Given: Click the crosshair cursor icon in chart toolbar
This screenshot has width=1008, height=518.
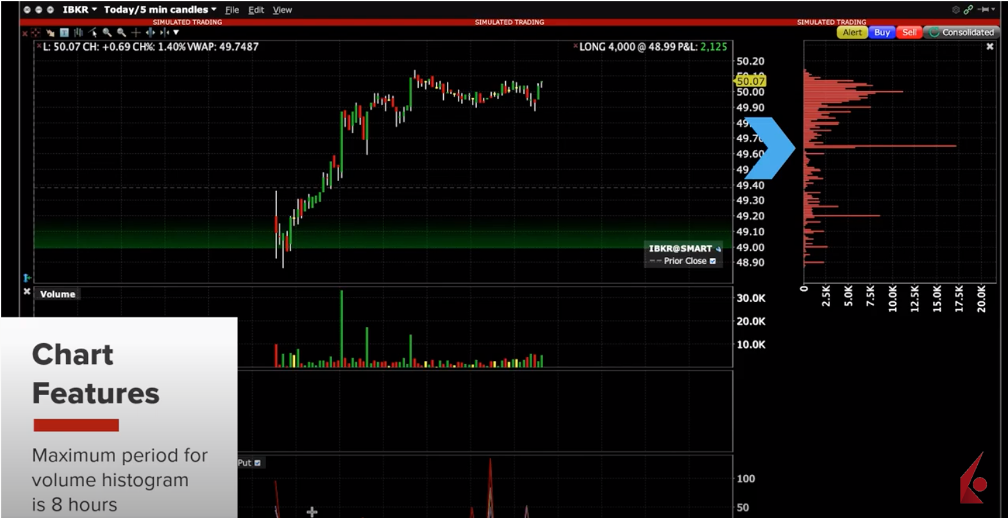Looking at the screenshot, I should tap(136, 33).
